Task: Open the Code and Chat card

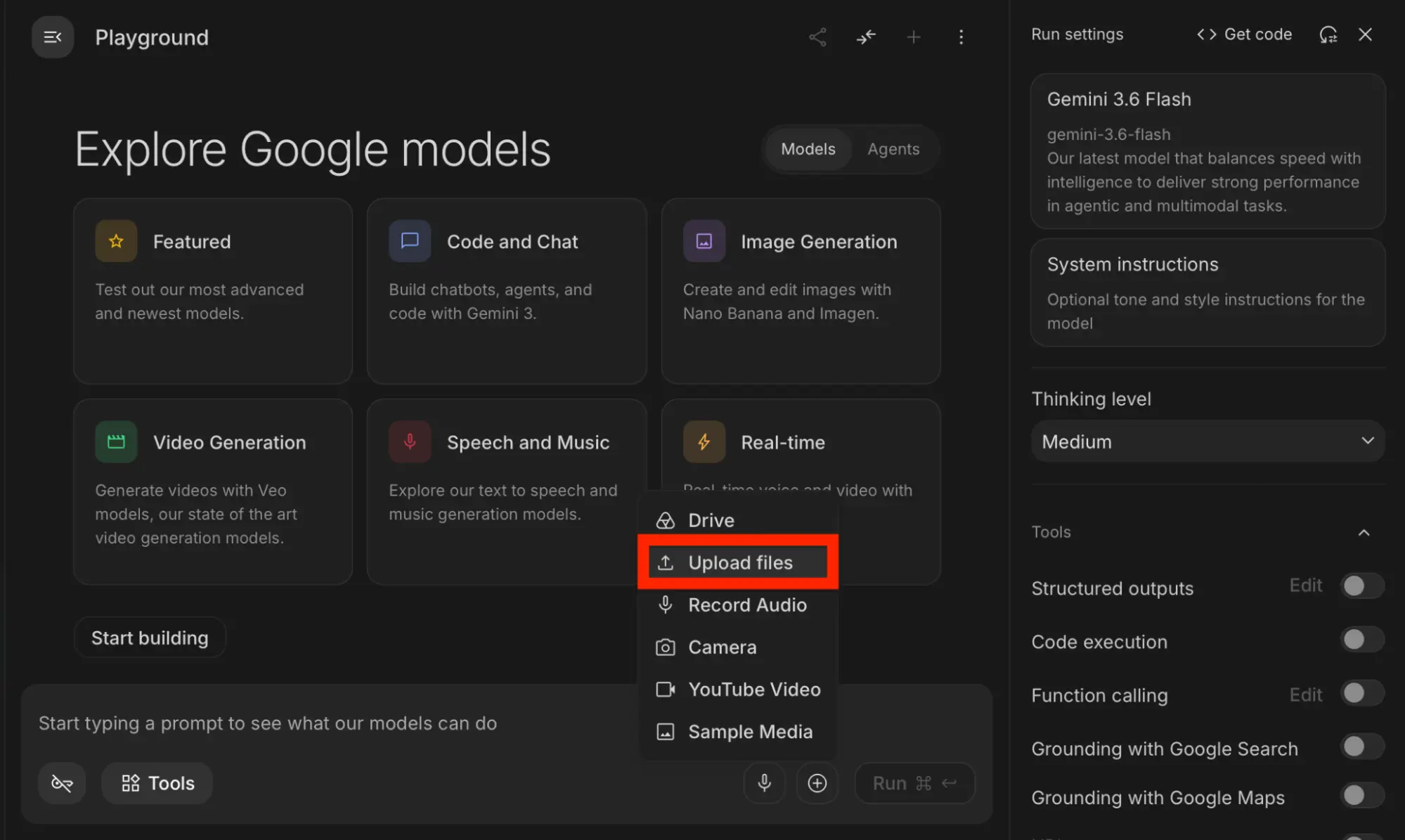Action: click(x=507, y=291)
